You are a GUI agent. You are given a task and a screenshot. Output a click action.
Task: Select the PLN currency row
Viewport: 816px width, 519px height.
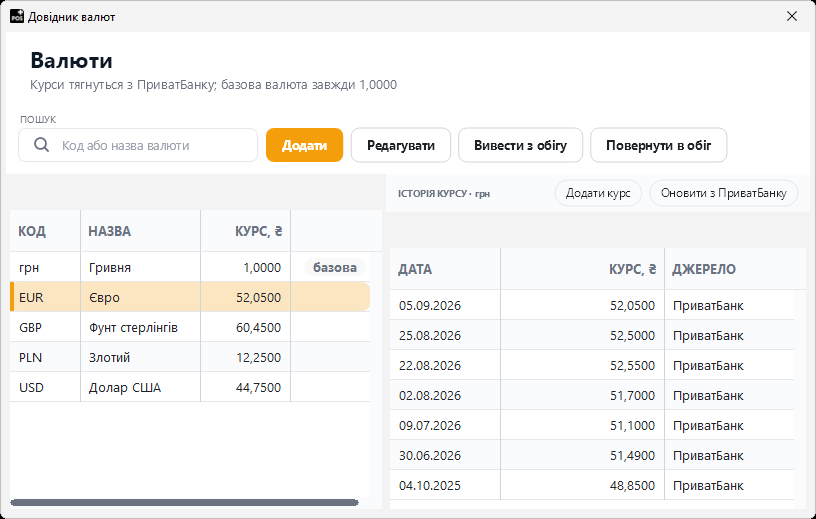tap(190, 358)
